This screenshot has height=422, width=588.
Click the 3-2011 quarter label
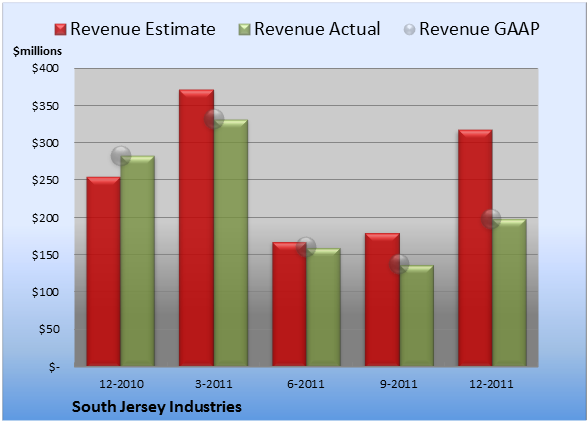[x=214, y=384]
